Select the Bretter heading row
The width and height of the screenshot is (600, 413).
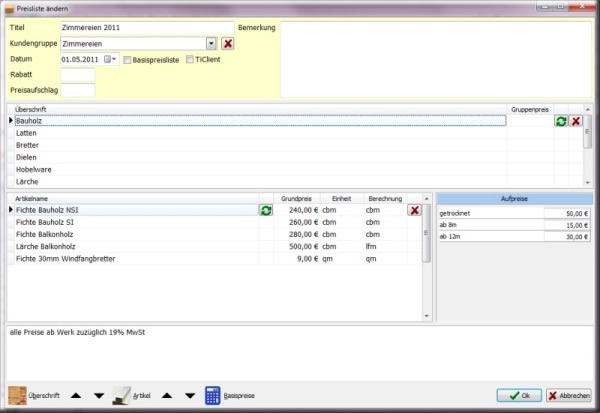pos(260,145)
